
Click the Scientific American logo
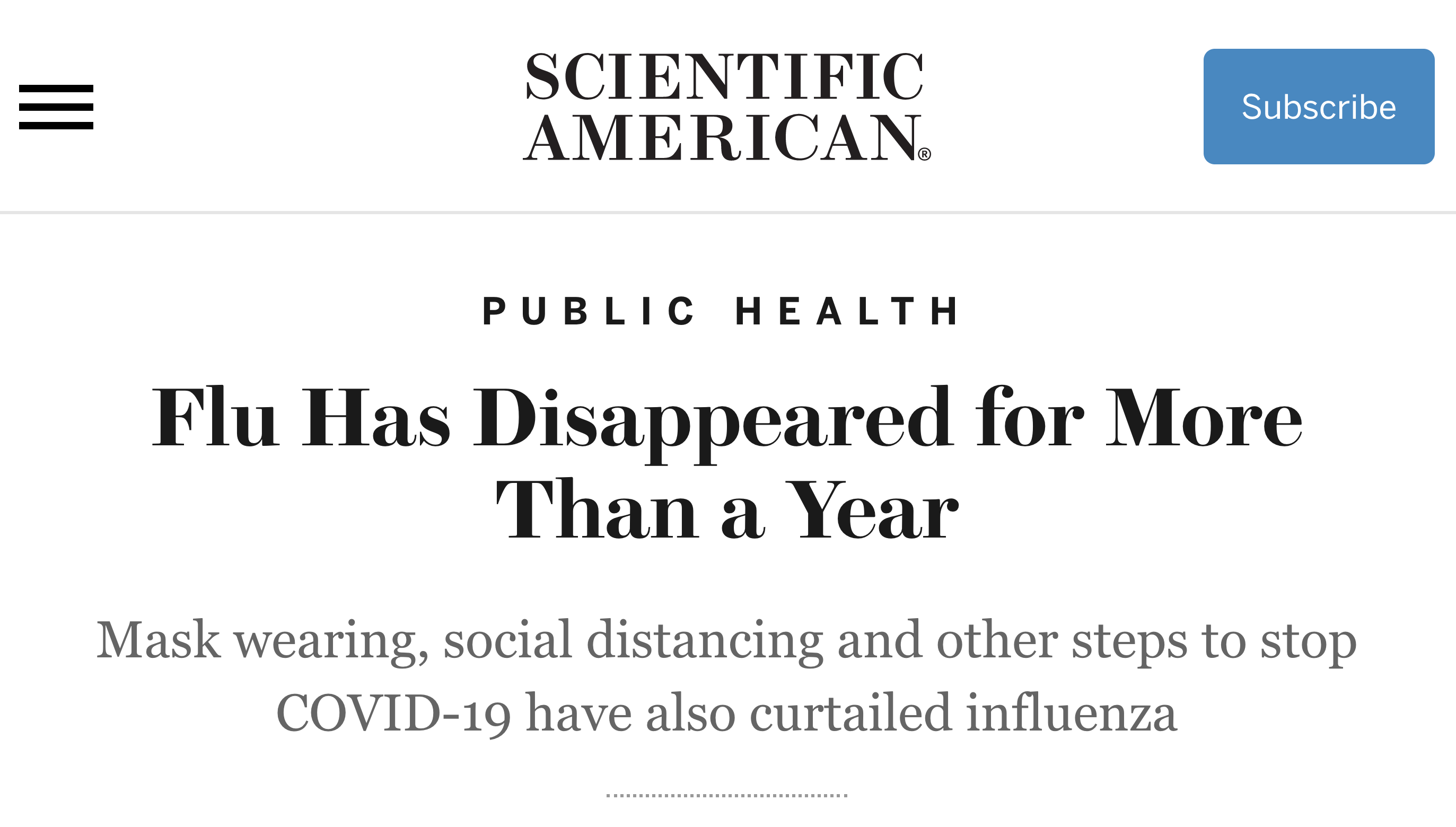point(725,107)
